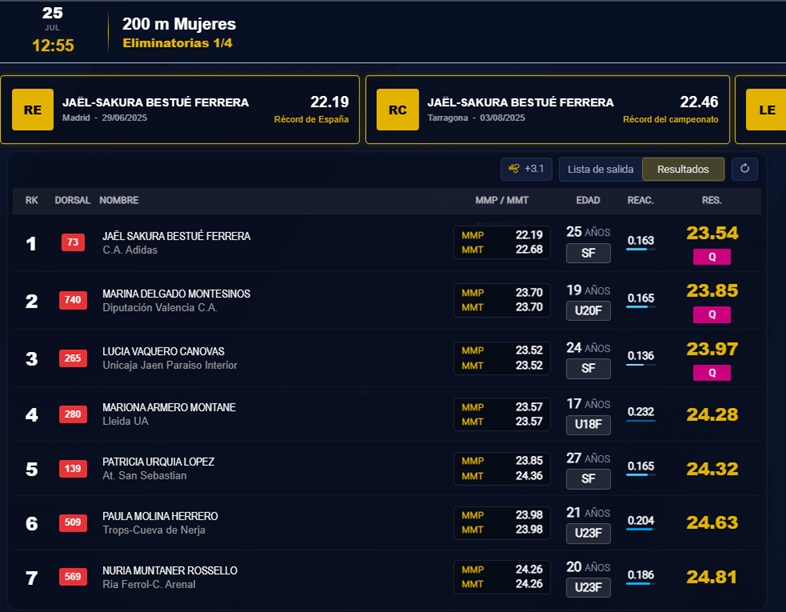
Task: Open athlete Mariona Armero Montane
Action: [169, 407]
